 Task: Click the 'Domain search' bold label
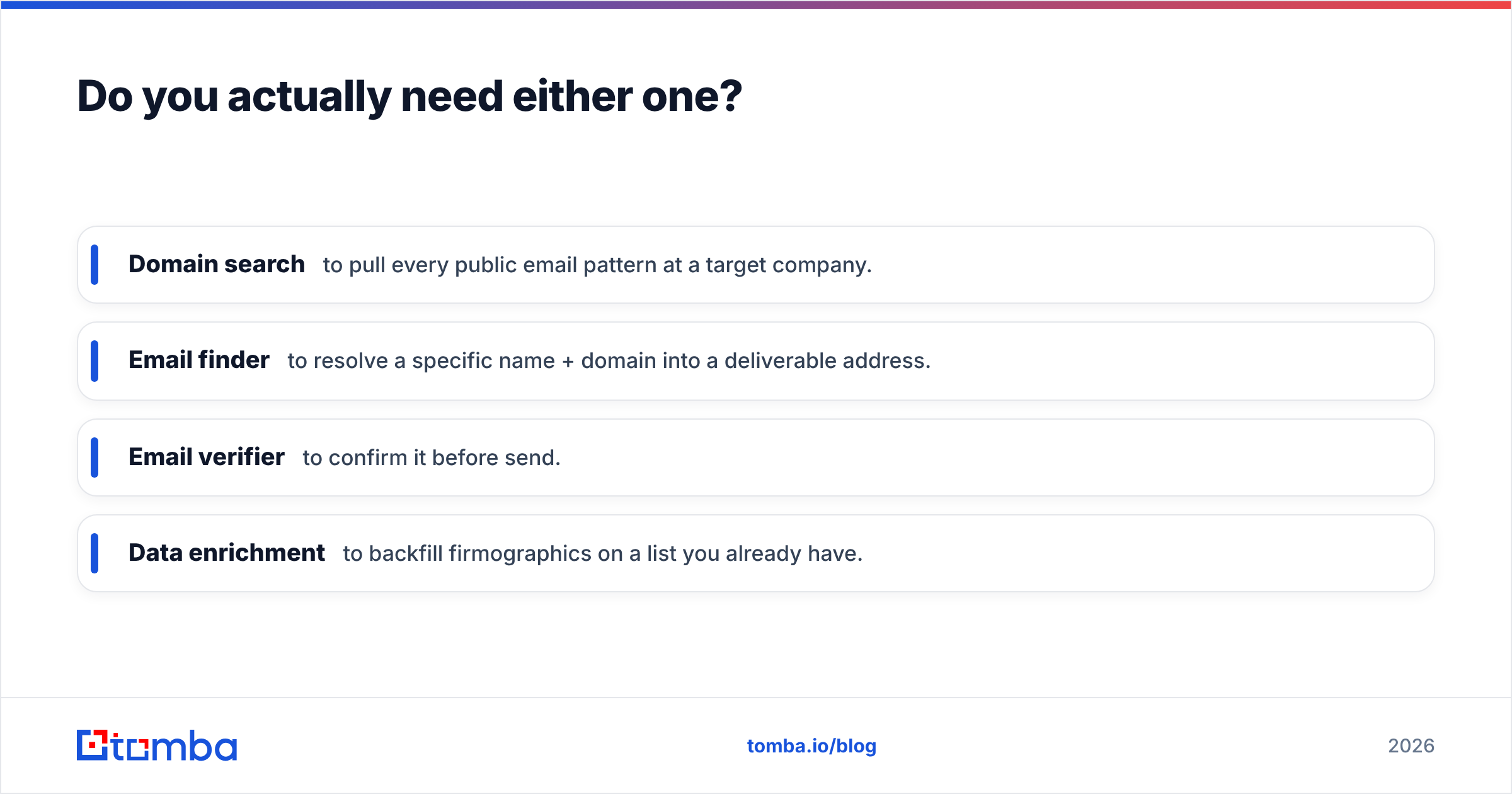click(x=217, y=264)
